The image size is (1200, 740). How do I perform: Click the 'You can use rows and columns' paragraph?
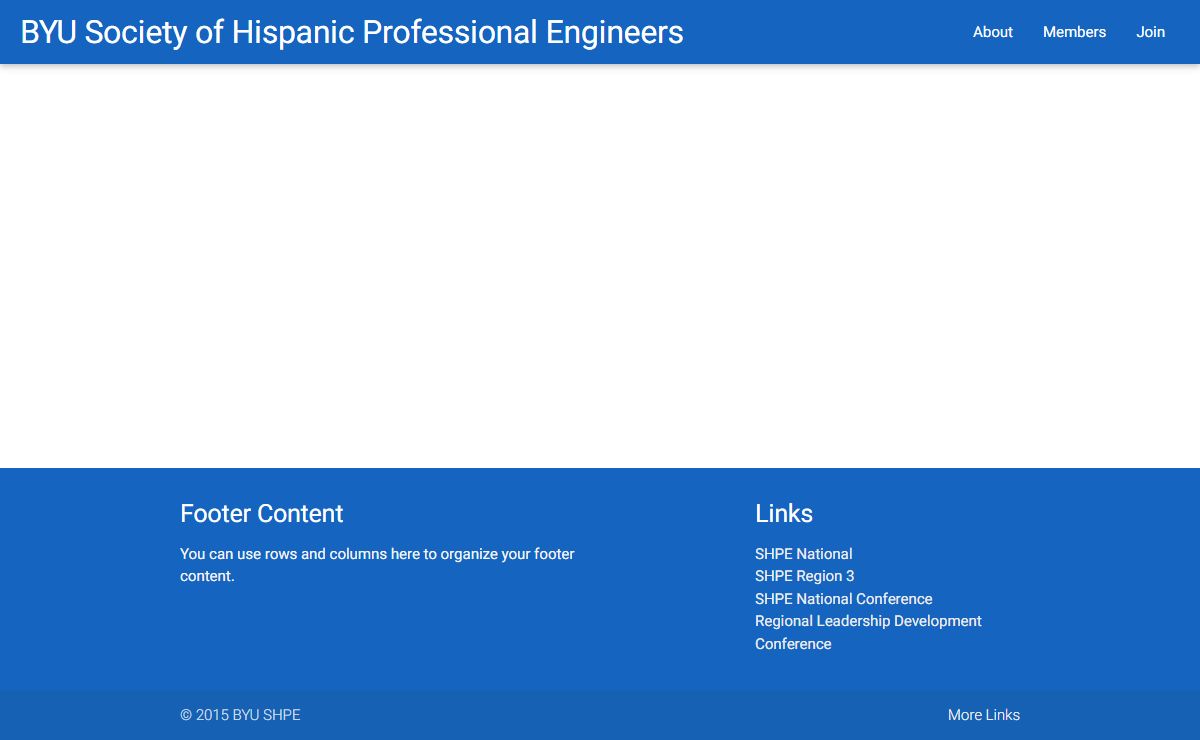(x=377, y=565)
